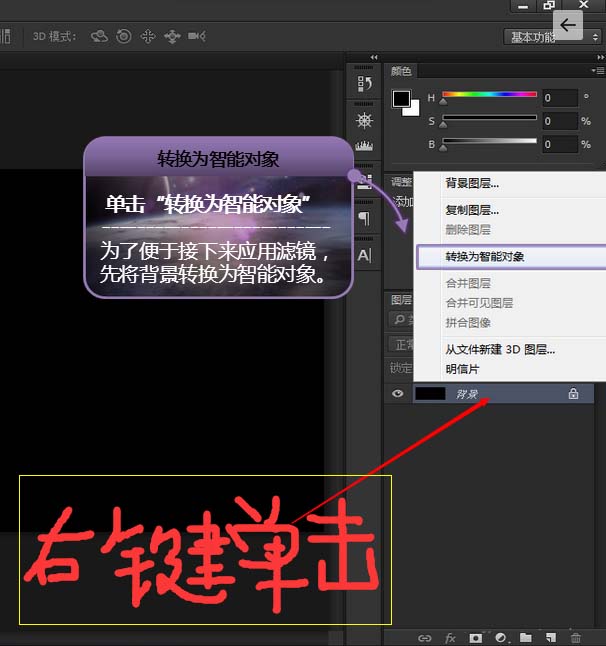Viewport: 606px width, 646px height.
Task: Select 复制图层... in the context menu
Action: 472,210
